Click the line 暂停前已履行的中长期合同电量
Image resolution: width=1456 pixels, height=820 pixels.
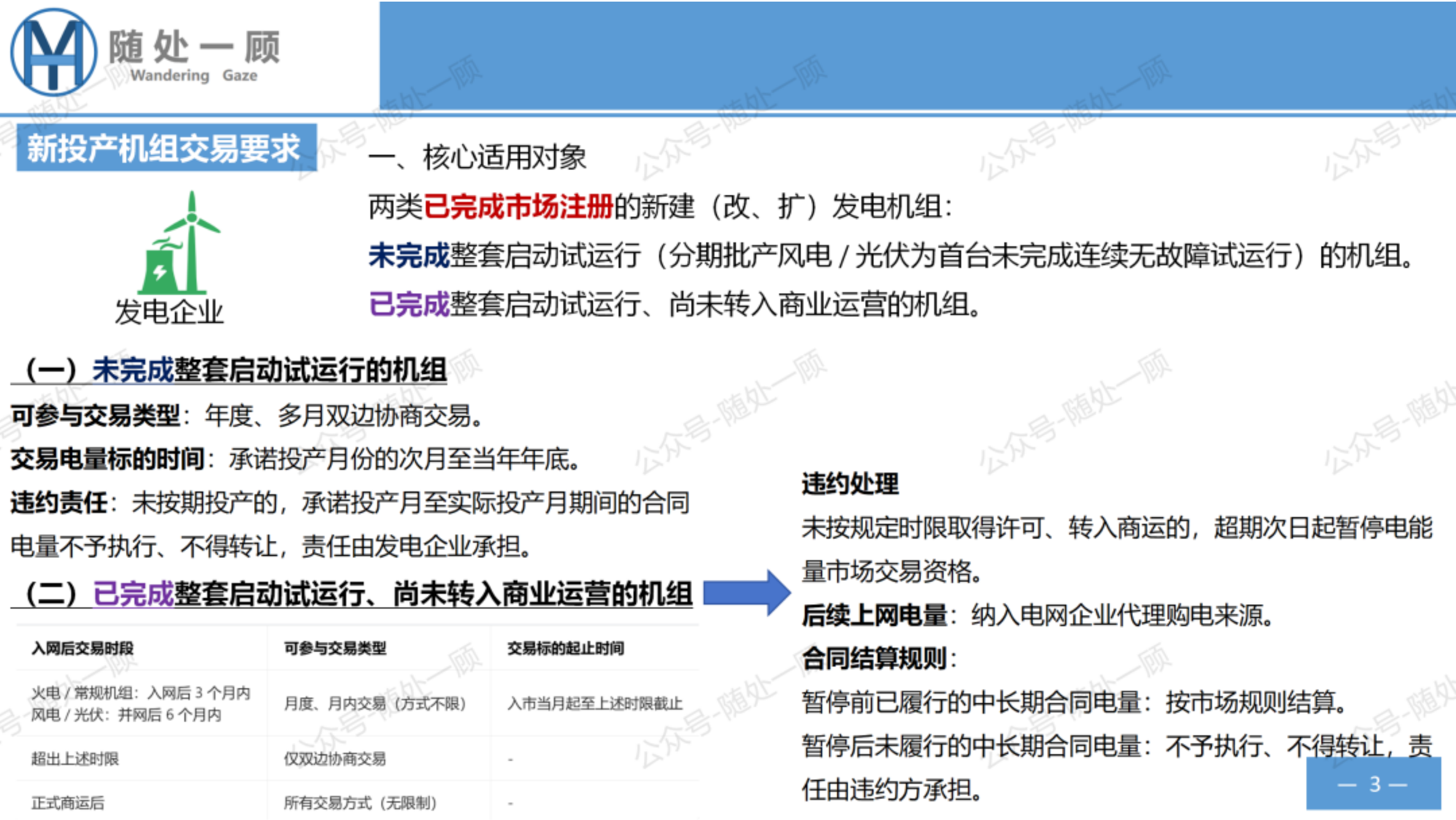pos(1074,702)
